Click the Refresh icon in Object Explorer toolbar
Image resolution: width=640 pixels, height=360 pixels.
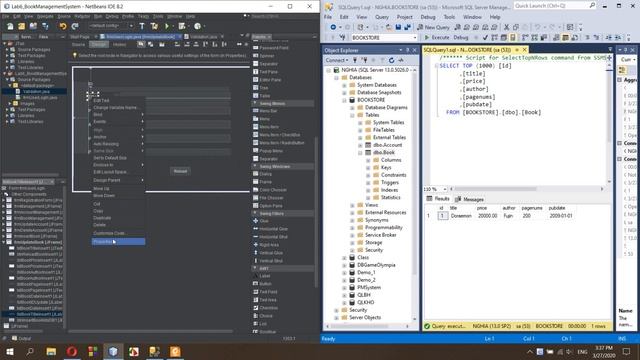tap(391, 60)
